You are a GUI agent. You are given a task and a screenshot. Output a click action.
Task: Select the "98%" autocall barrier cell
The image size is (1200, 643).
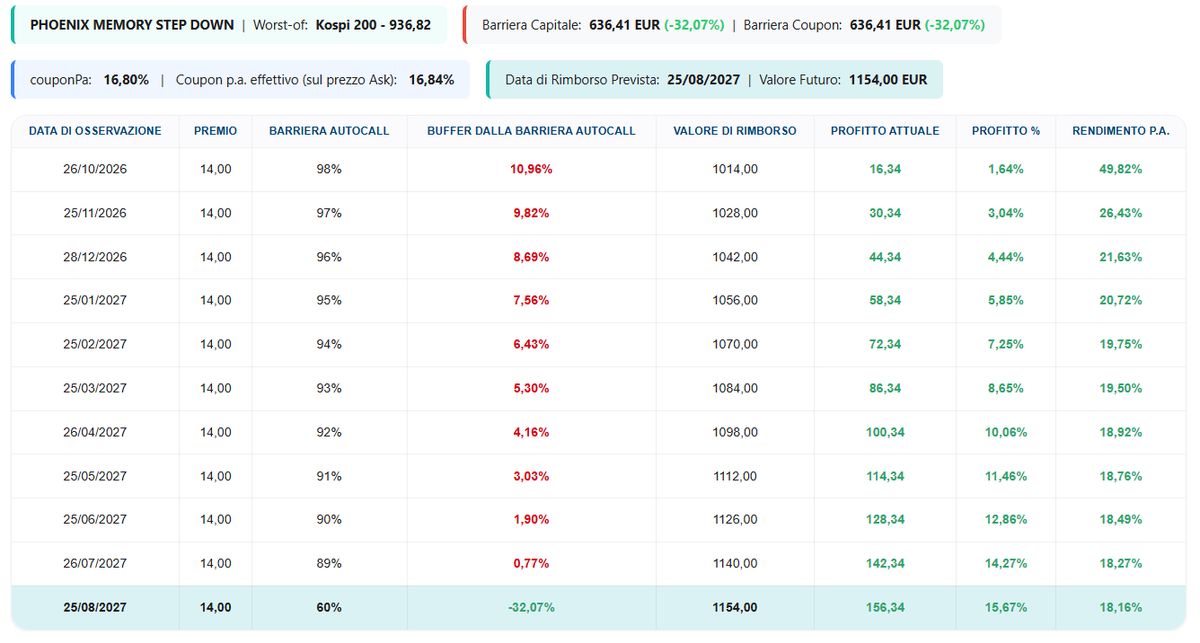click(329, 169)
